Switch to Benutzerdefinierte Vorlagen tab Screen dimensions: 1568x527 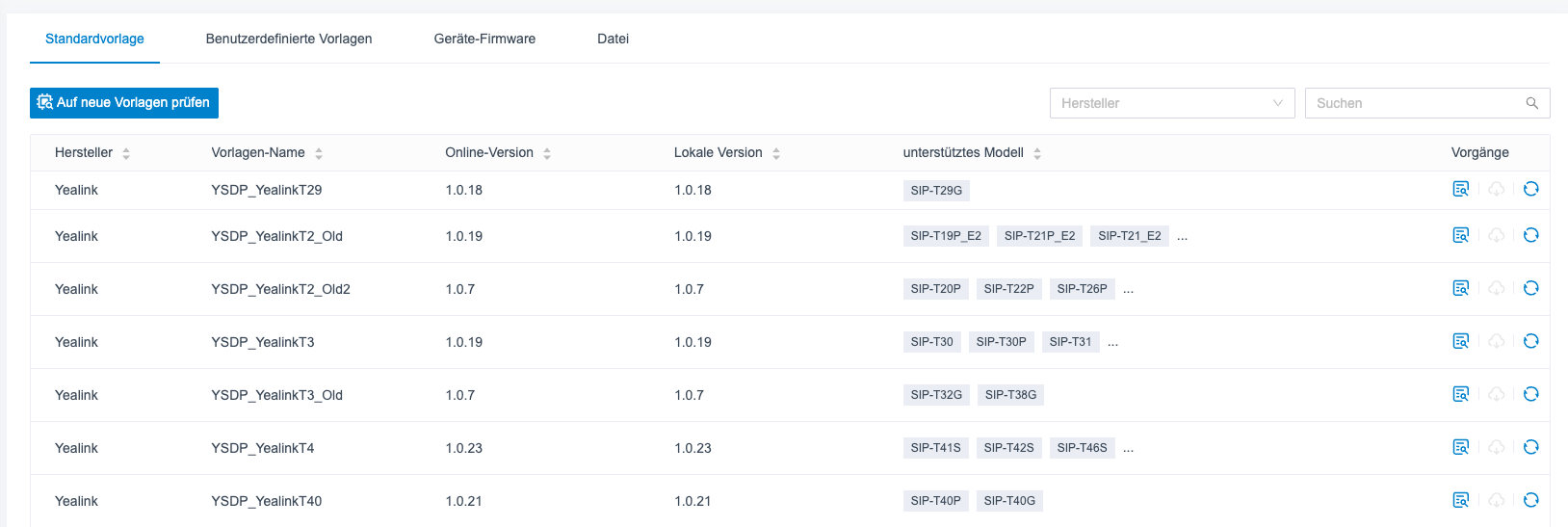click(289, 39)
